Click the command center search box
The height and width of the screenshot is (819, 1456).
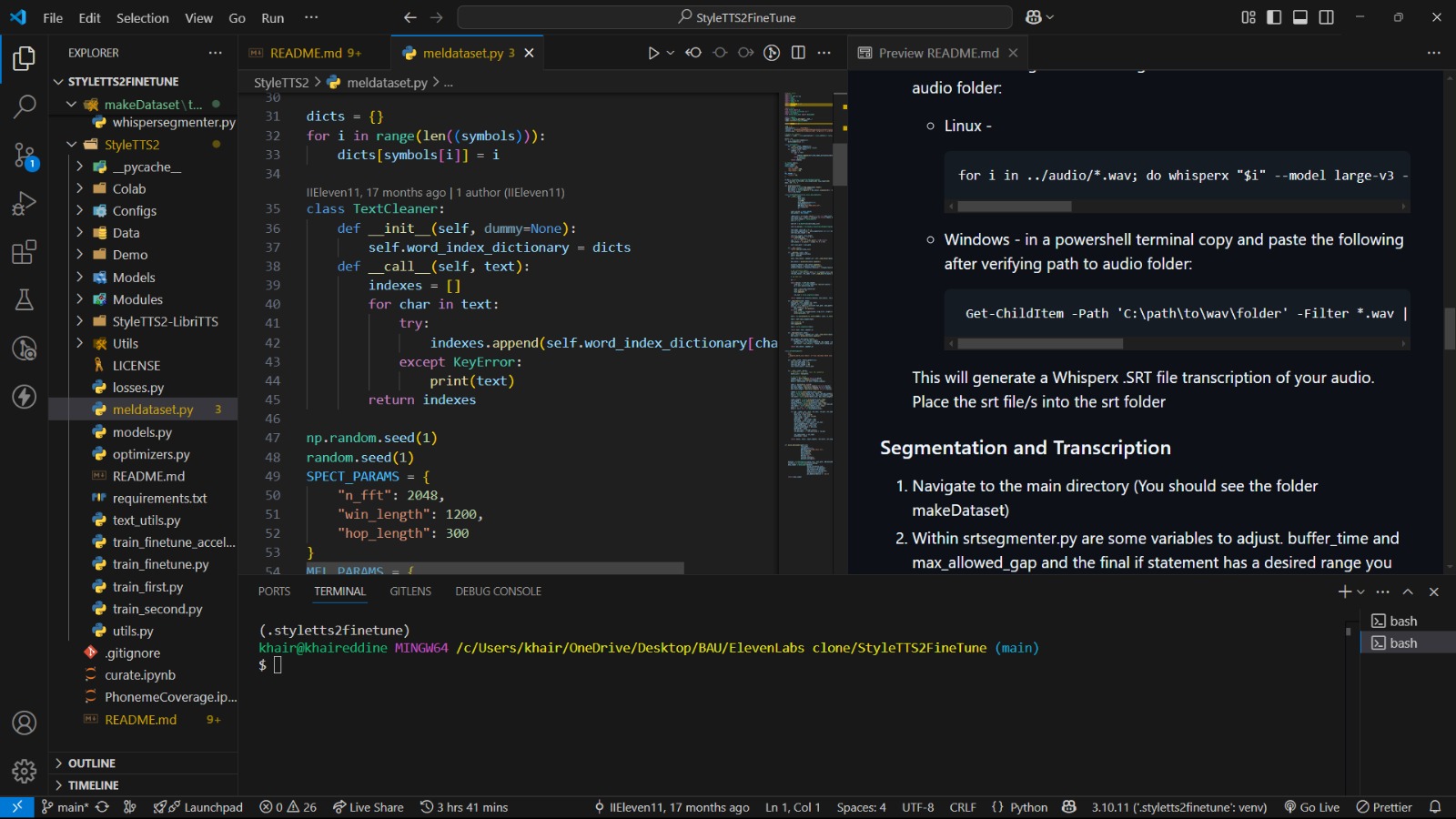pos(734,17)
